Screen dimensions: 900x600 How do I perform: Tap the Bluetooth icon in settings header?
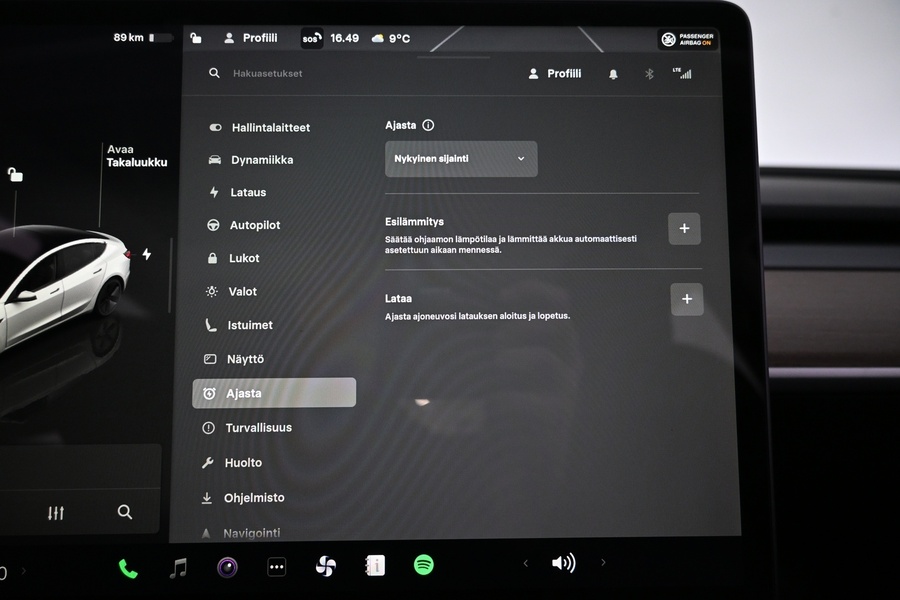(x=648, y=74)
